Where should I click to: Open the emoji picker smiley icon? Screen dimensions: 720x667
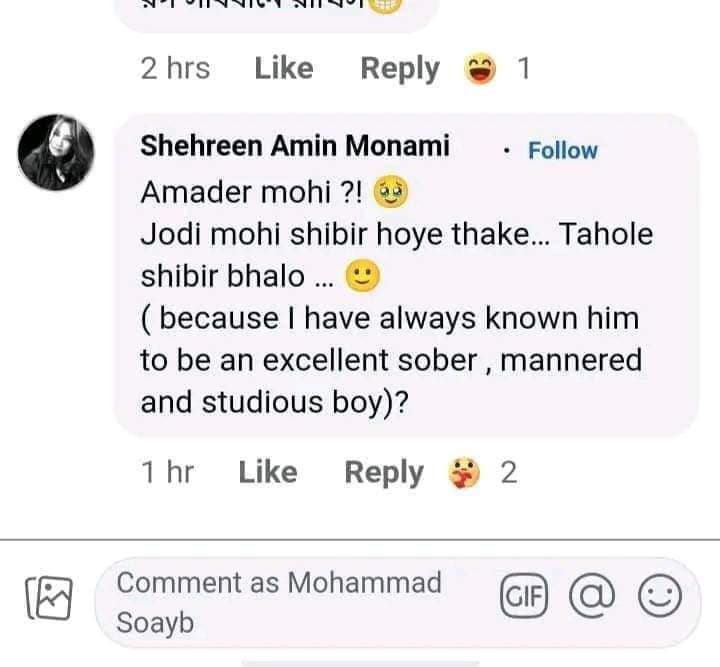pos(660,598)
